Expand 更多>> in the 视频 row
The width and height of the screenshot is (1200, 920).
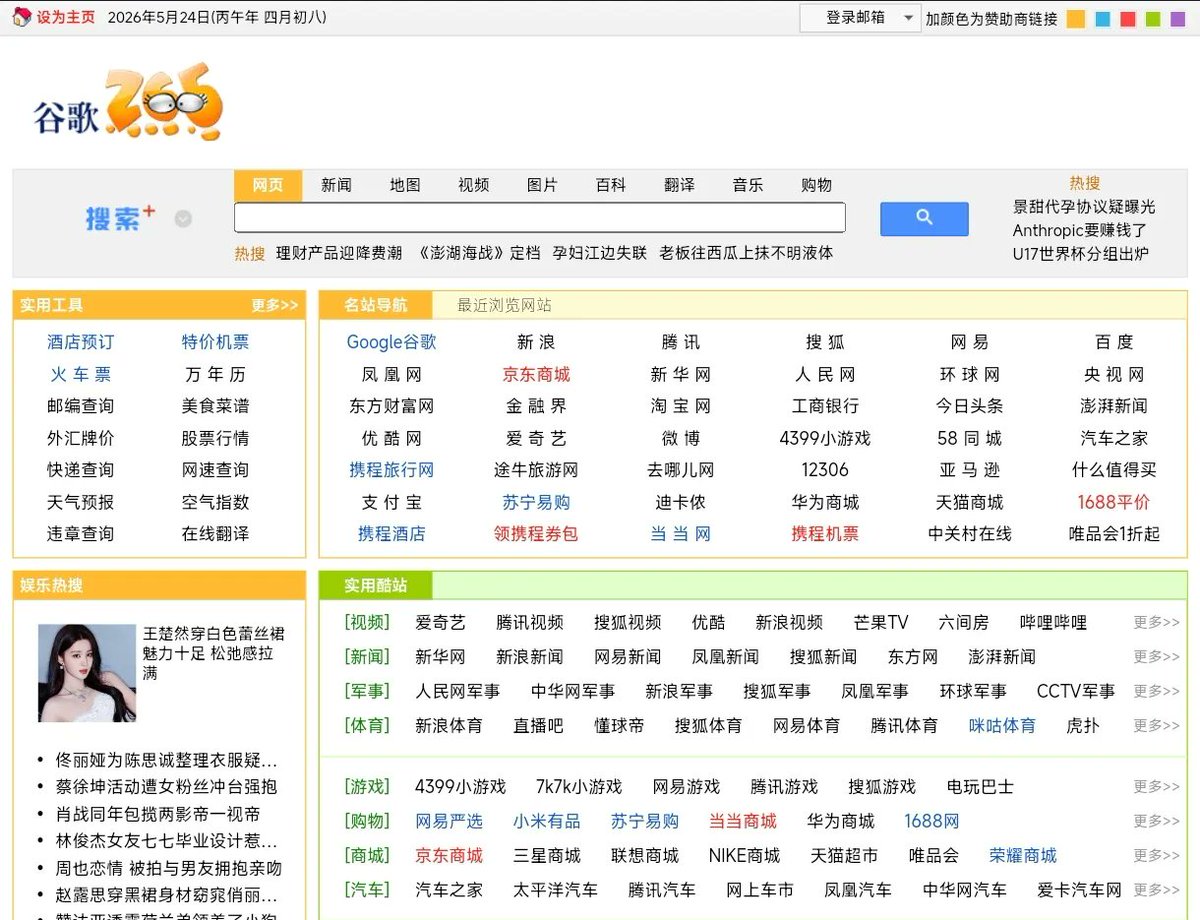coord(1156,622)
